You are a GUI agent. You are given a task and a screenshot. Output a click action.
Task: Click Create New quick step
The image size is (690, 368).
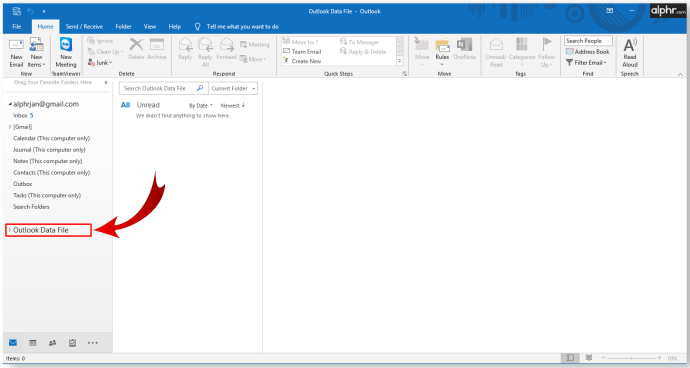pos(302,61)
